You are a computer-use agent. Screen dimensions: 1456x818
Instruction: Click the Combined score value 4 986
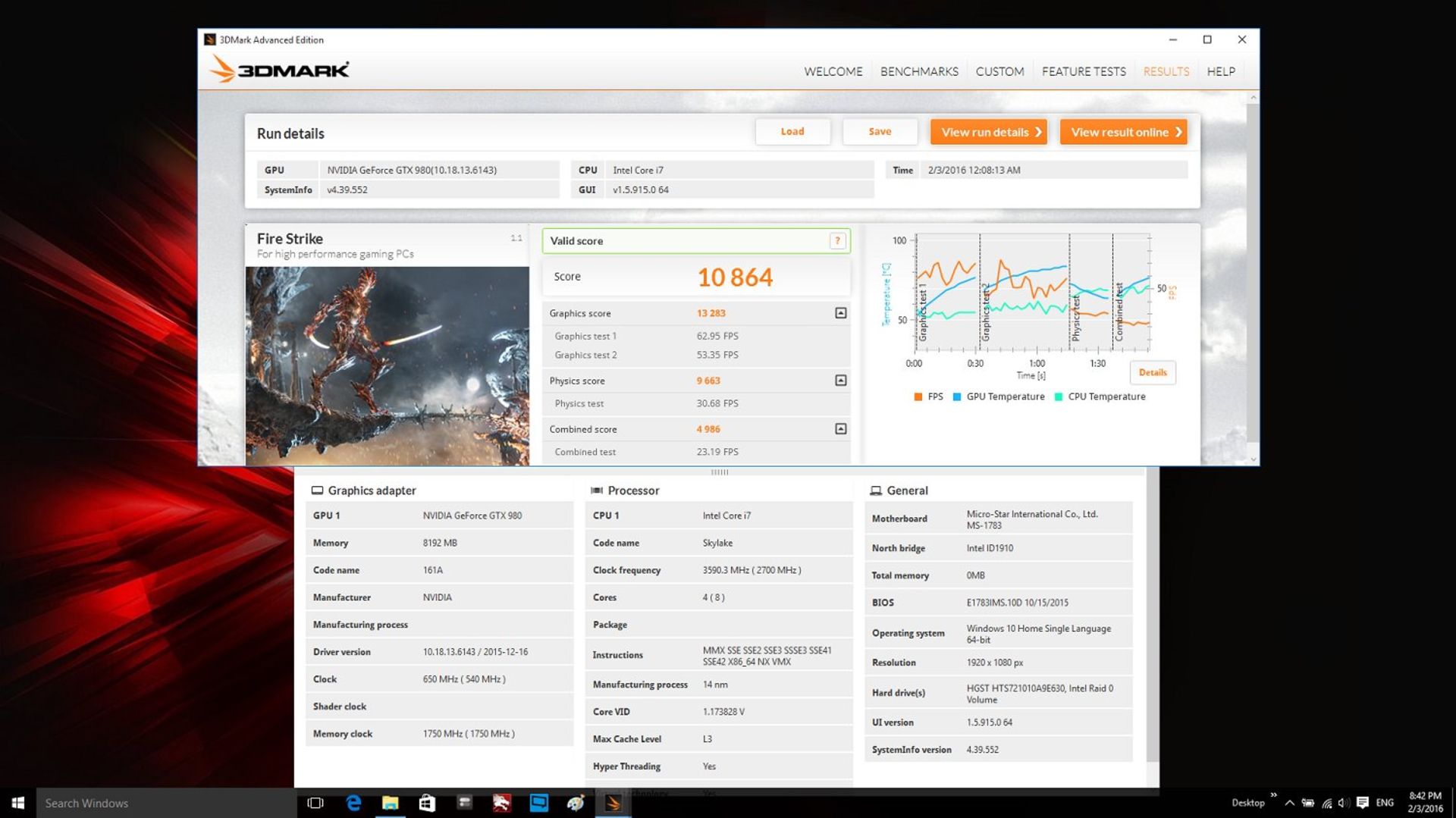pos(708,429)
